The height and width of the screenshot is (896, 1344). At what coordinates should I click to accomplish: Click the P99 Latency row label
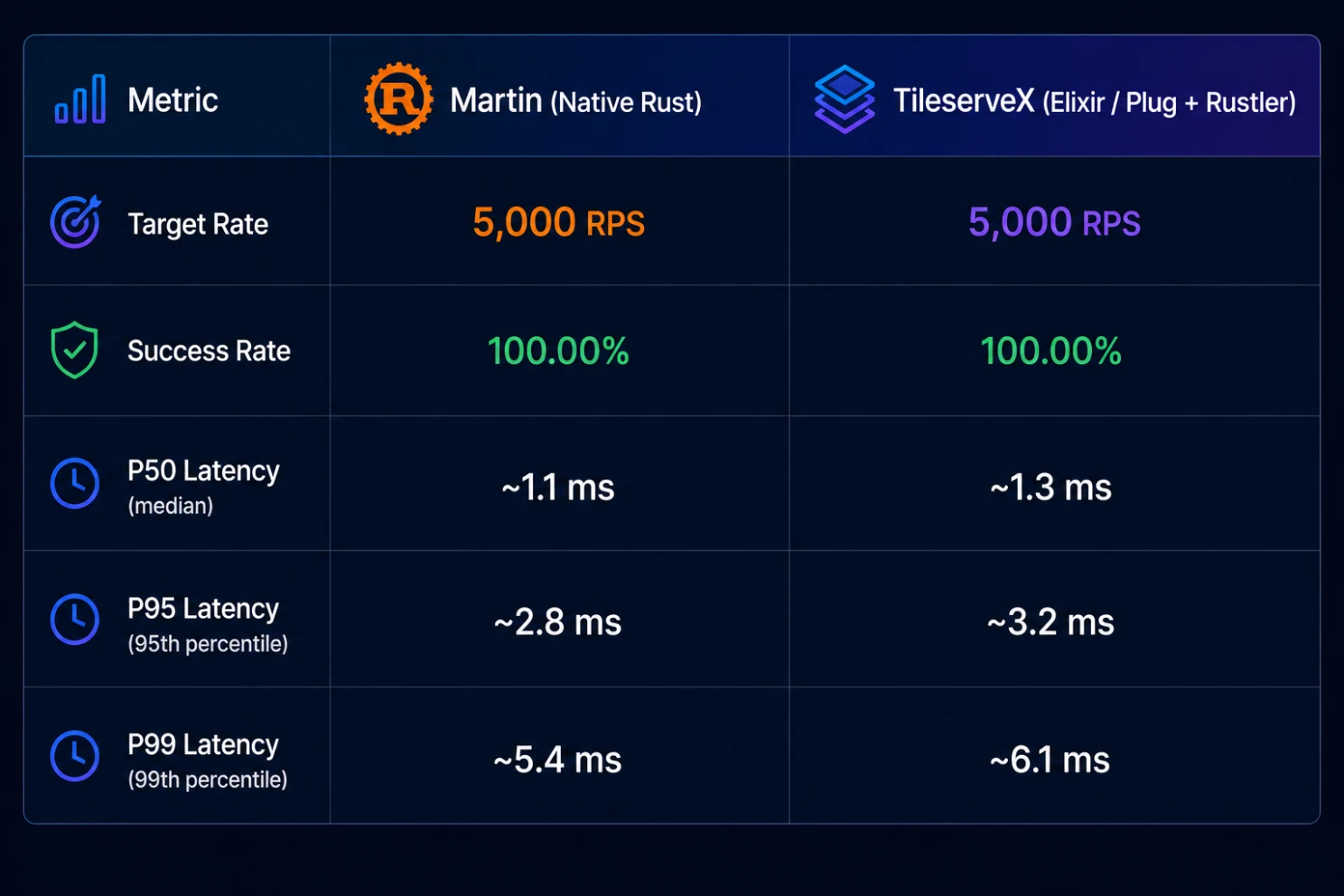tap(203, 744)
